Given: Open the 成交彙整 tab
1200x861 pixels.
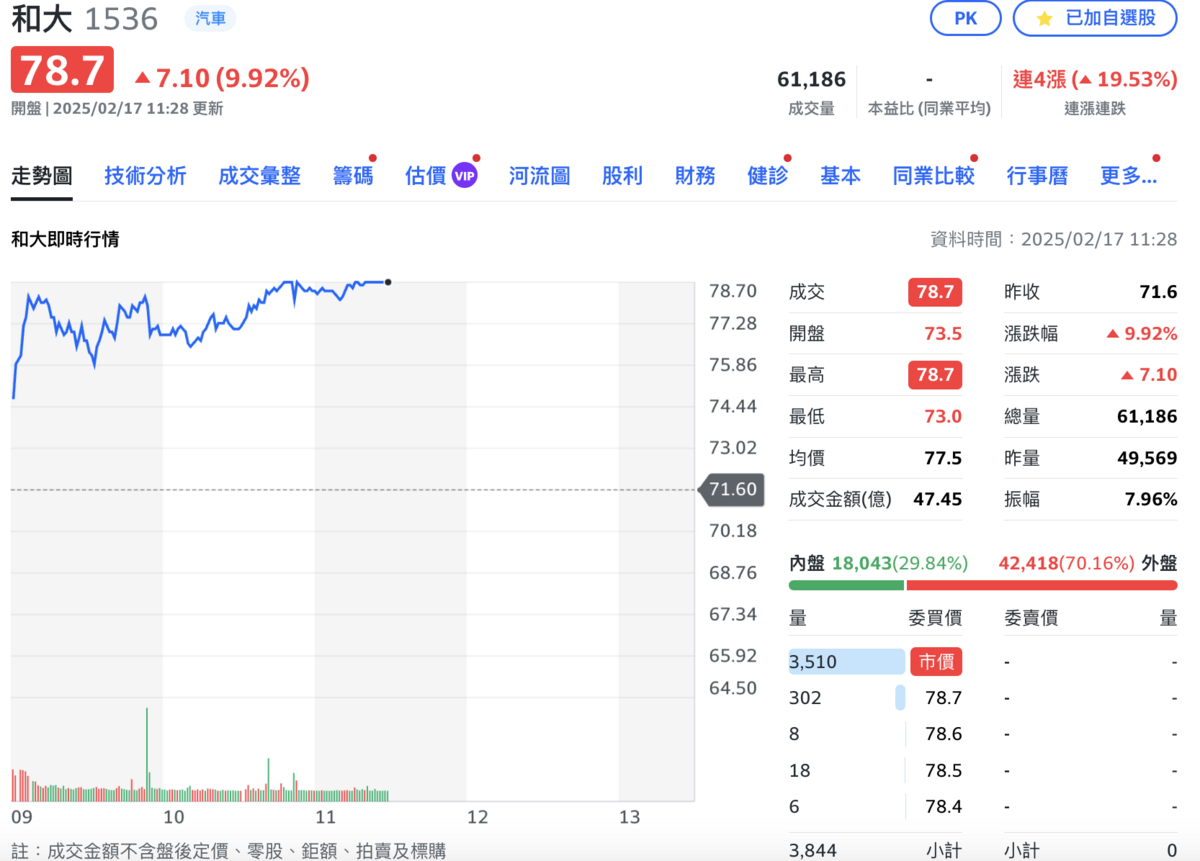Looking at the screenshot, I should (x=259, y=174).
